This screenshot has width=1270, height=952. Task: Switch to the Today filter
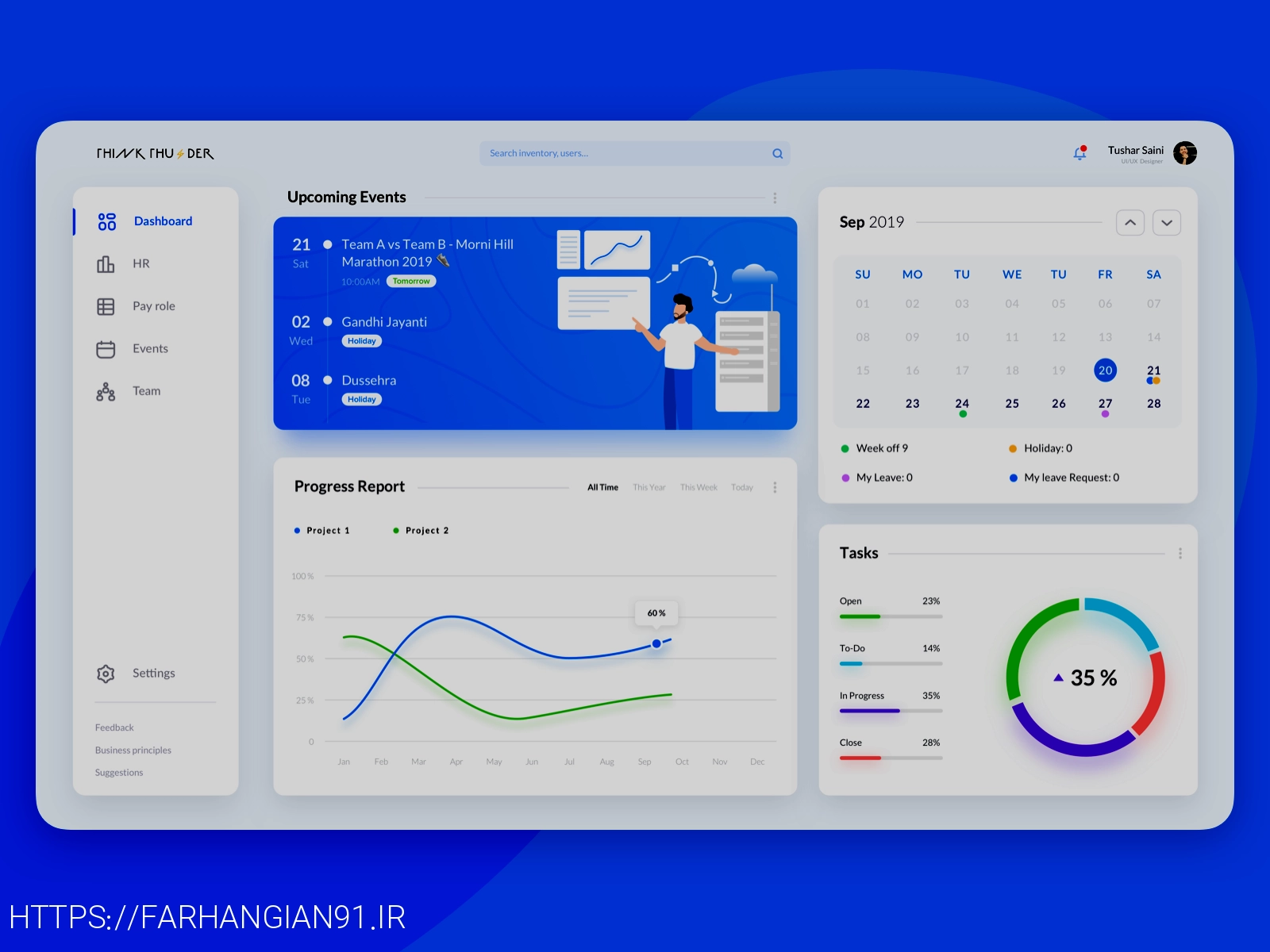(742, 487)
